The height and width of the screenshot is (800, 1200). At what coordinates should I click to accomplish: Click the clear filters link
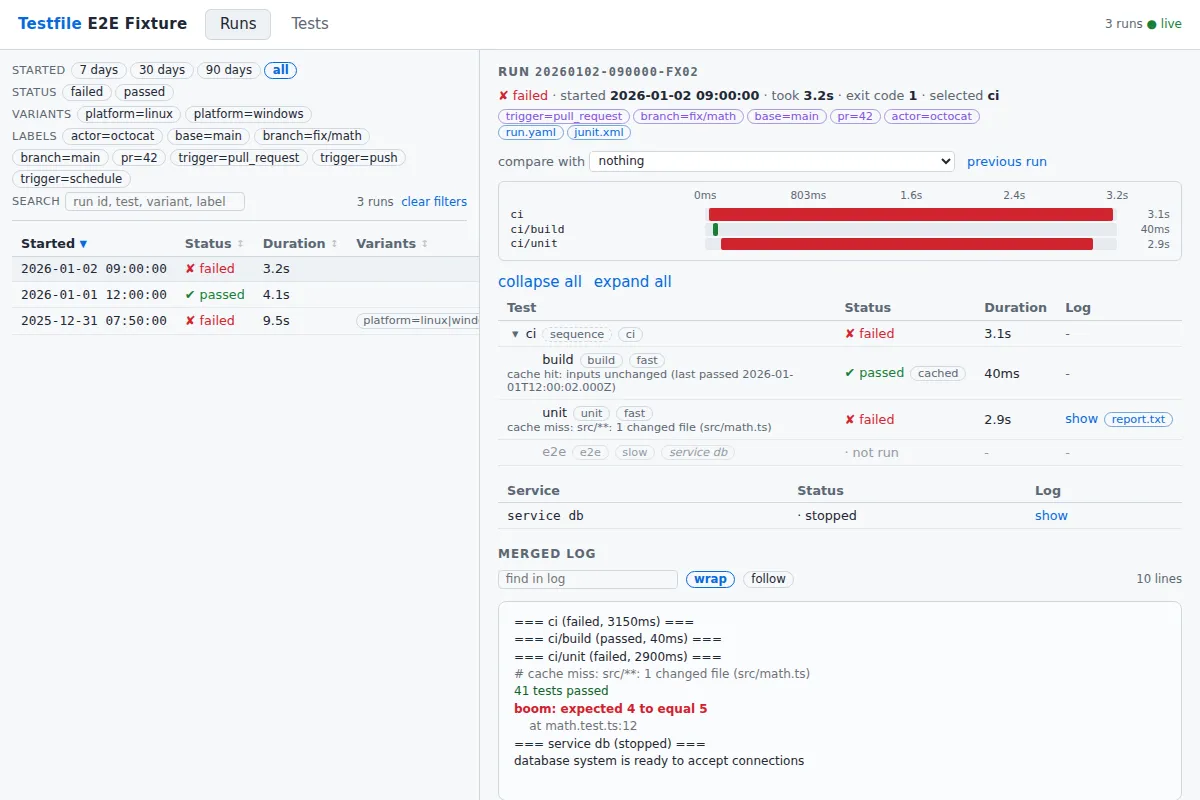(434, 202)
